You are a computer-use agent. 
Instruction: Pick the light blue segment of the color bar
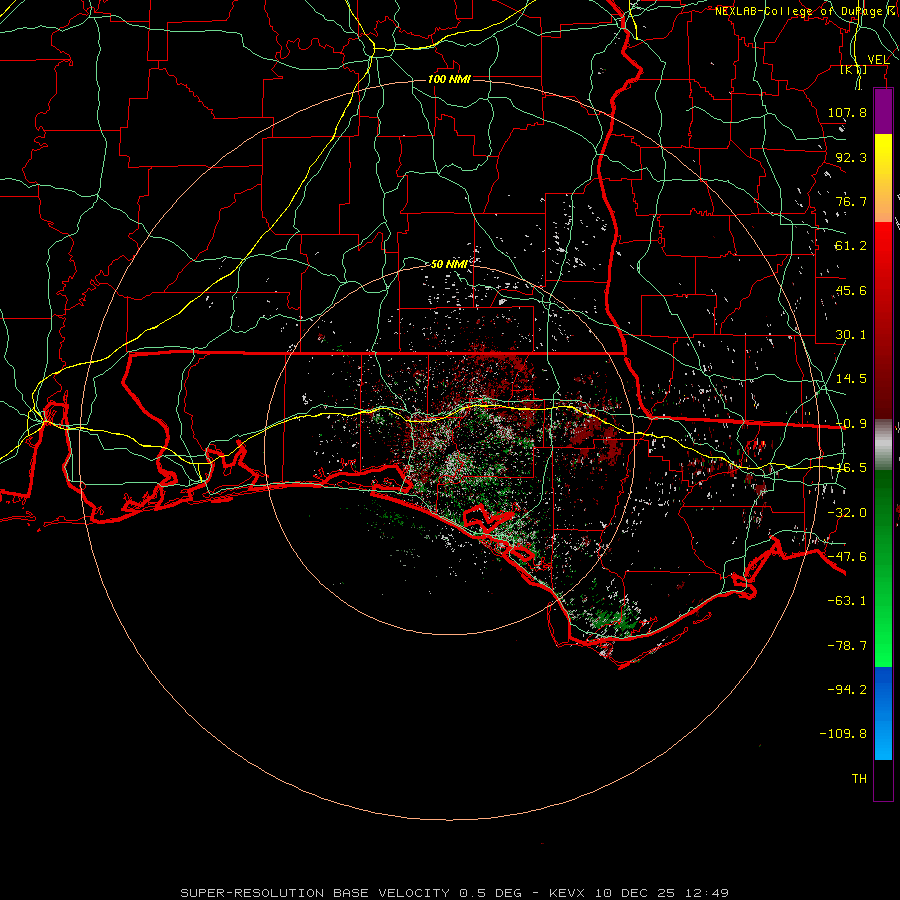883,740
